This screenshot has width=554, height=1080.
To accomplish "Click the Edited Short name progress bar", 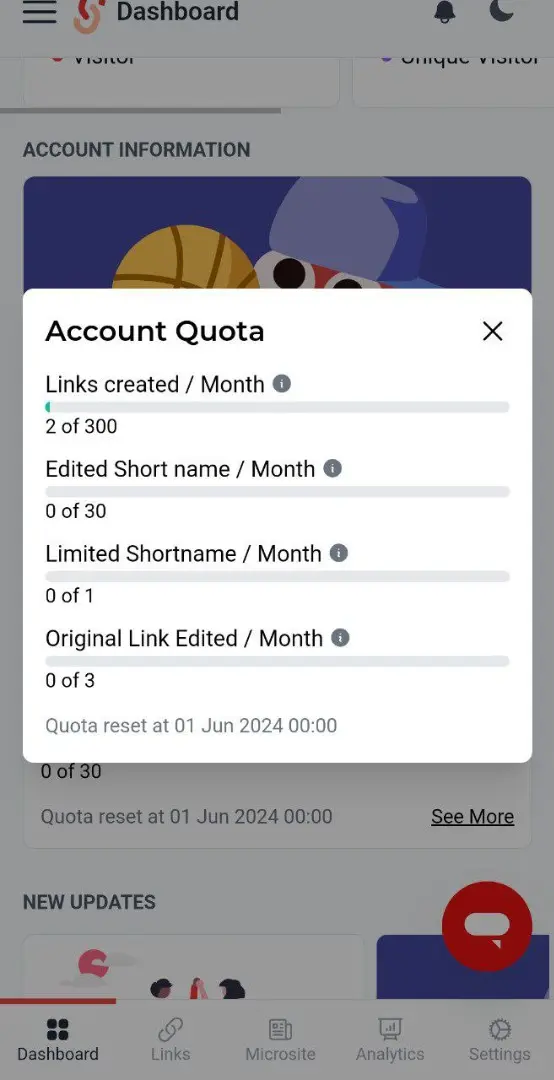I will (277, 492).
